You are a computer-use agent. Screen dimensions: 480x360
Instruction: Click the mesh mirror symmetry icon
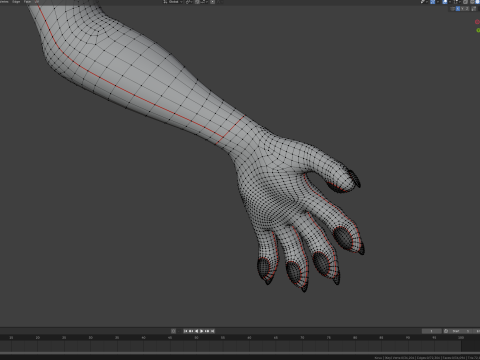(x=452, y=9)
